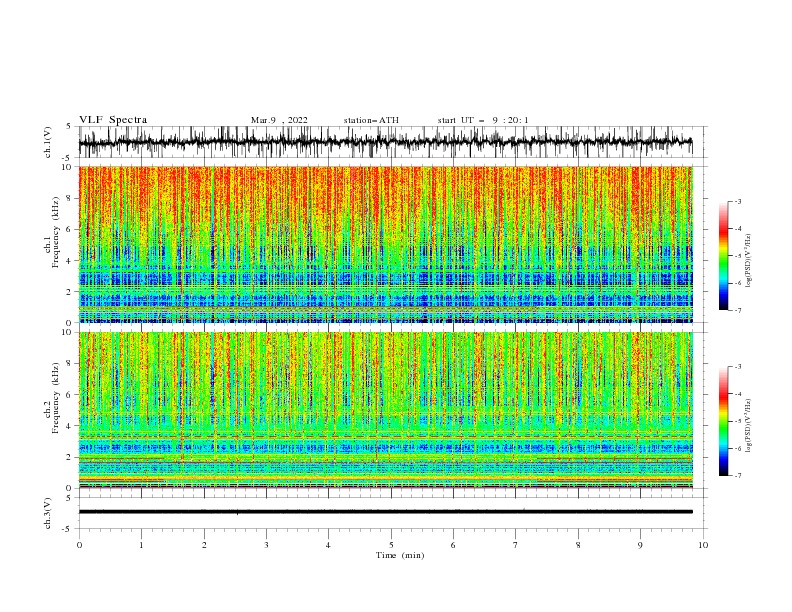This screenshot has width=792, height=612.
Task: Click the ch.2 "Frequency (kHz)" axis label
Action: tap(56, 398)
